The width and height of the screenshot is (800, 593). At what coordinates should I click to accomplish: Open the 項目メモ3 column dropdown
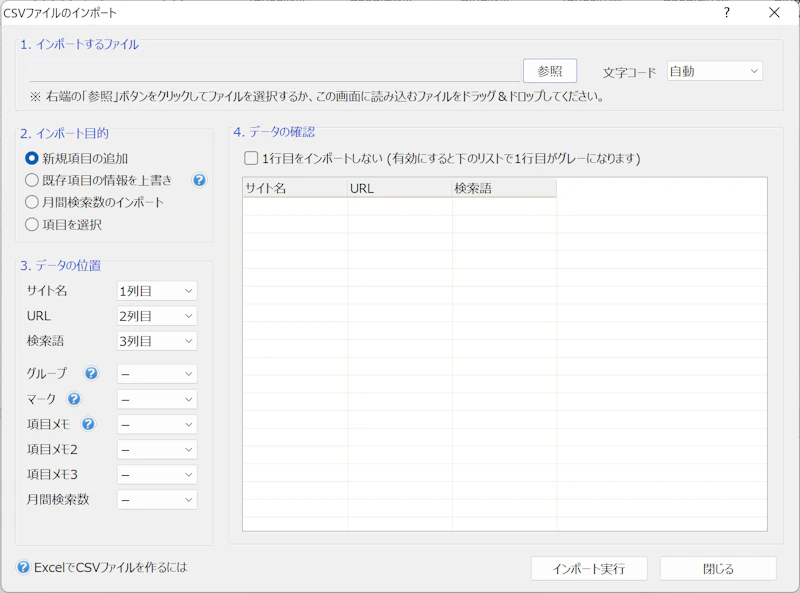pyautogui.click(x=157, y=475)
